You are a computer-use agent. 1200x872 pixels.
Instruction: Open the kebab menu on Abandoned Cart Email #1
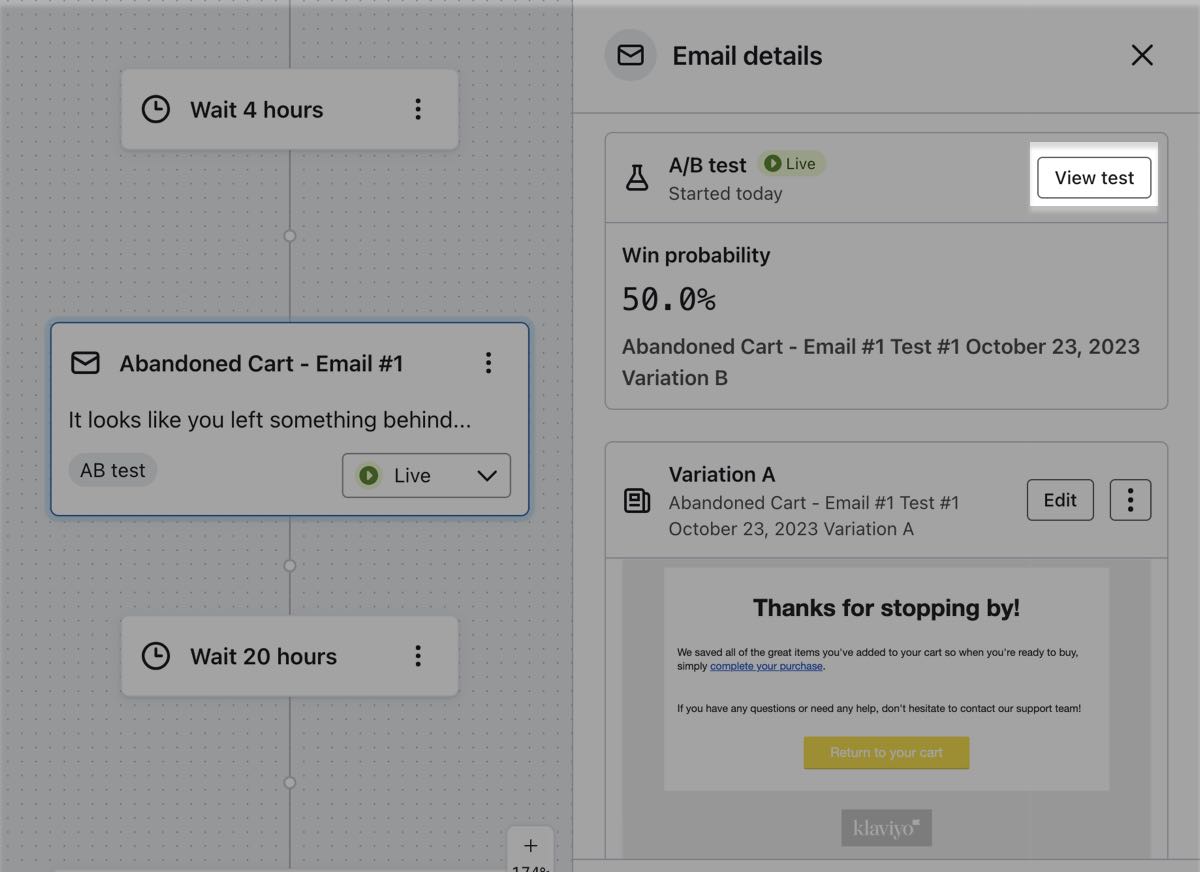click(x=488, y=363)
